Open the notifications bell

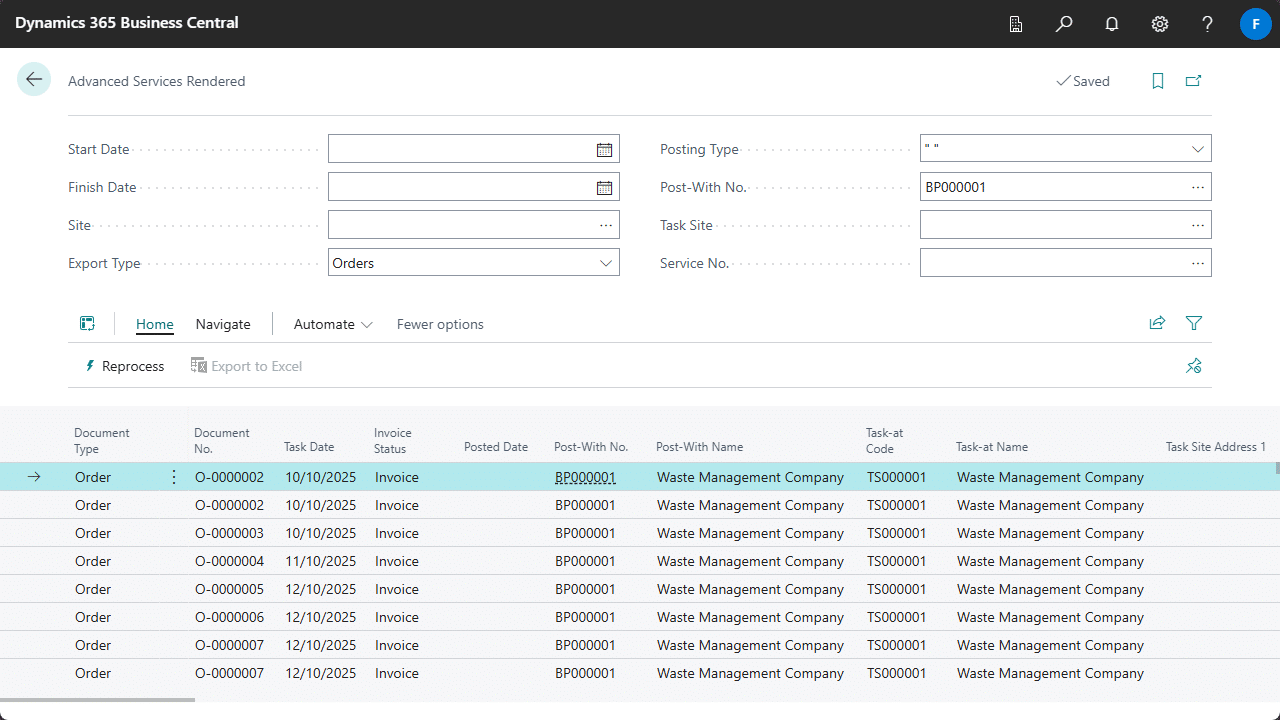click(x=1112, y=24)
